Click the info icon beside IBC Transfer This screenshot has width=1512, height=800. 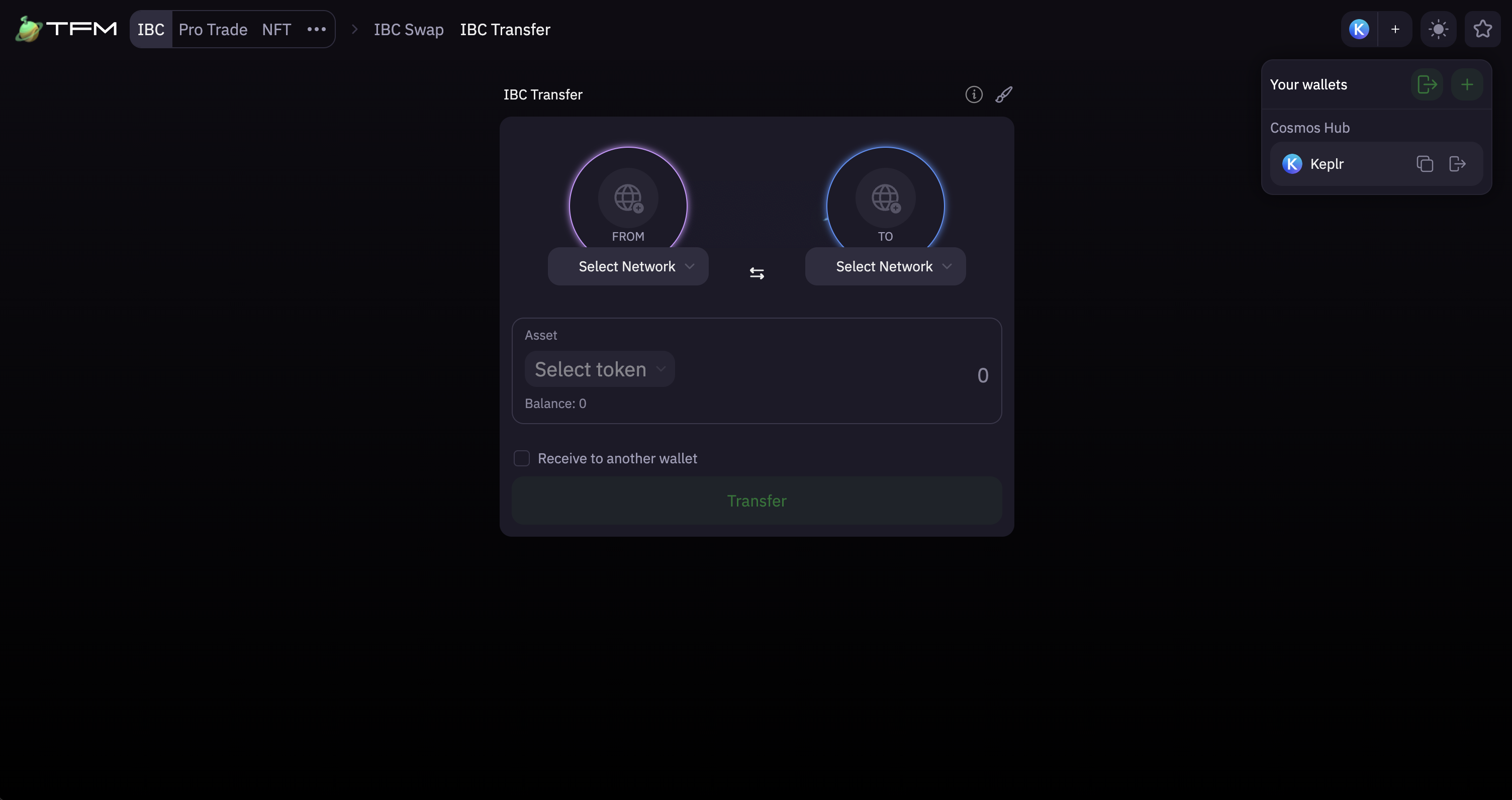974,94
